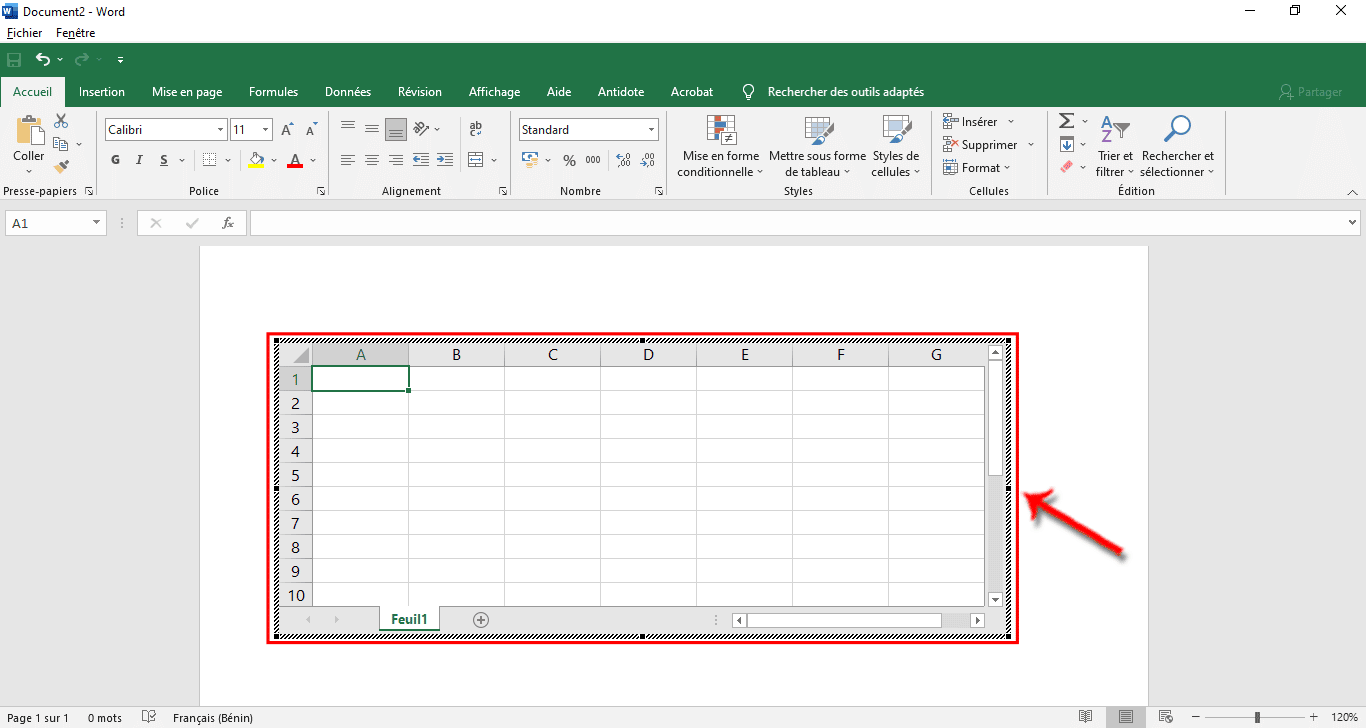
Task: Click the increase indent icon
Action: pos(444,160)
